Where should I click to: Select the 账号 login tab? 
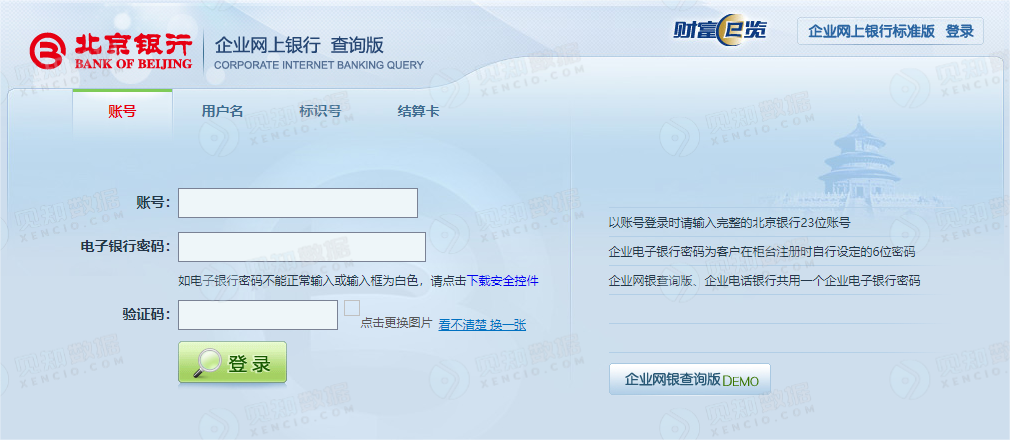click(x=122, y=111)
